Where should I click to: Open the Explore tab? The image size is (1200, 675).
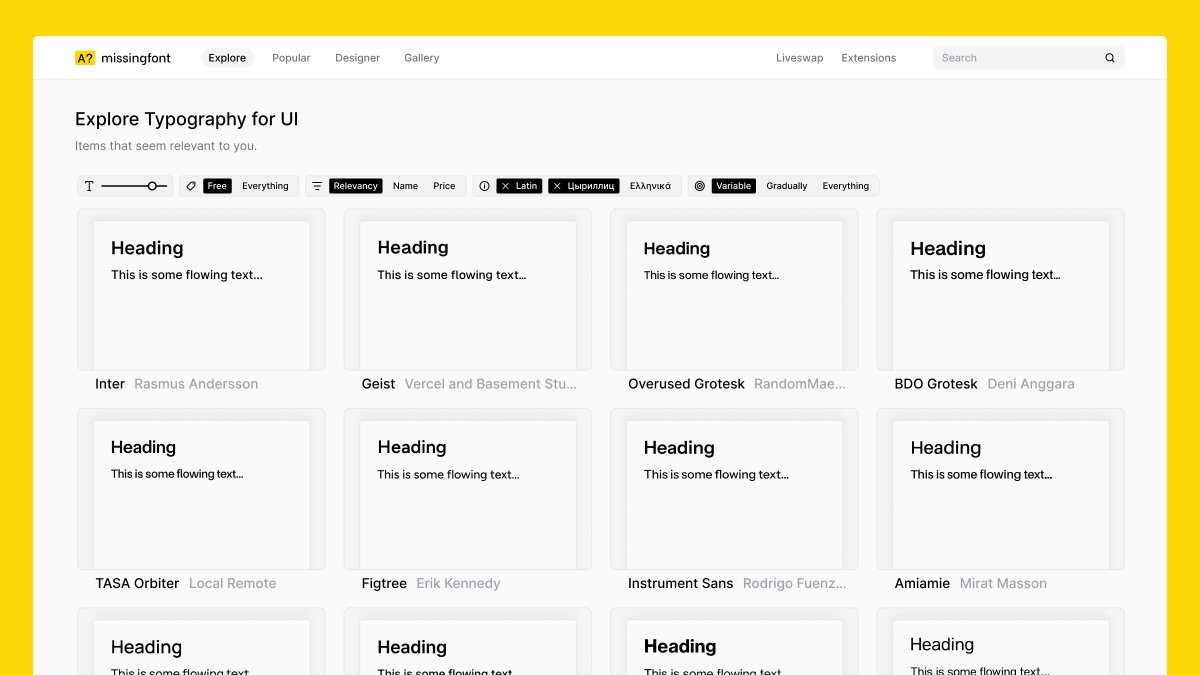coord(227,58)
